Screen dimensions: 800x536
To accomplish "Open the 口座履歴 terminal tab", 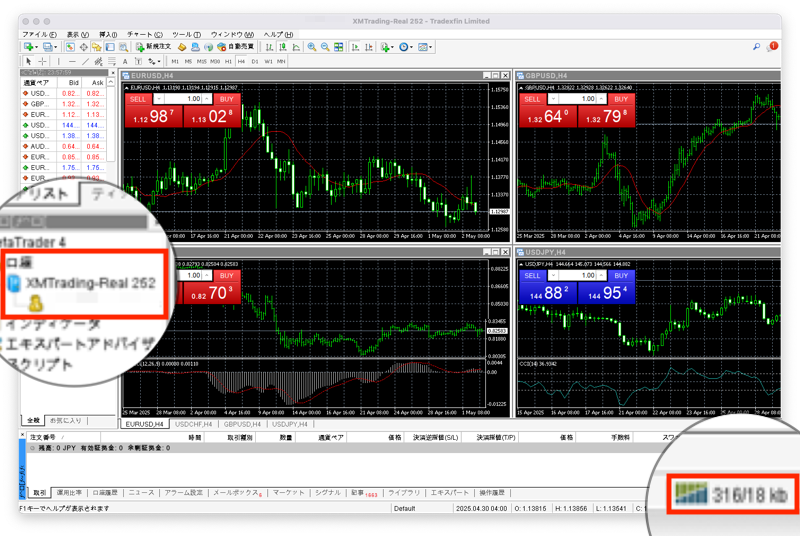I will pyautogui.click(x=105, y=493).
